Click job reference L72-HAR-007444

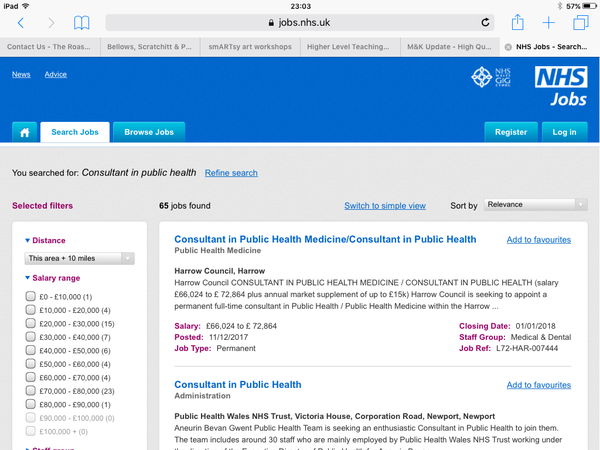pos(527,348)
